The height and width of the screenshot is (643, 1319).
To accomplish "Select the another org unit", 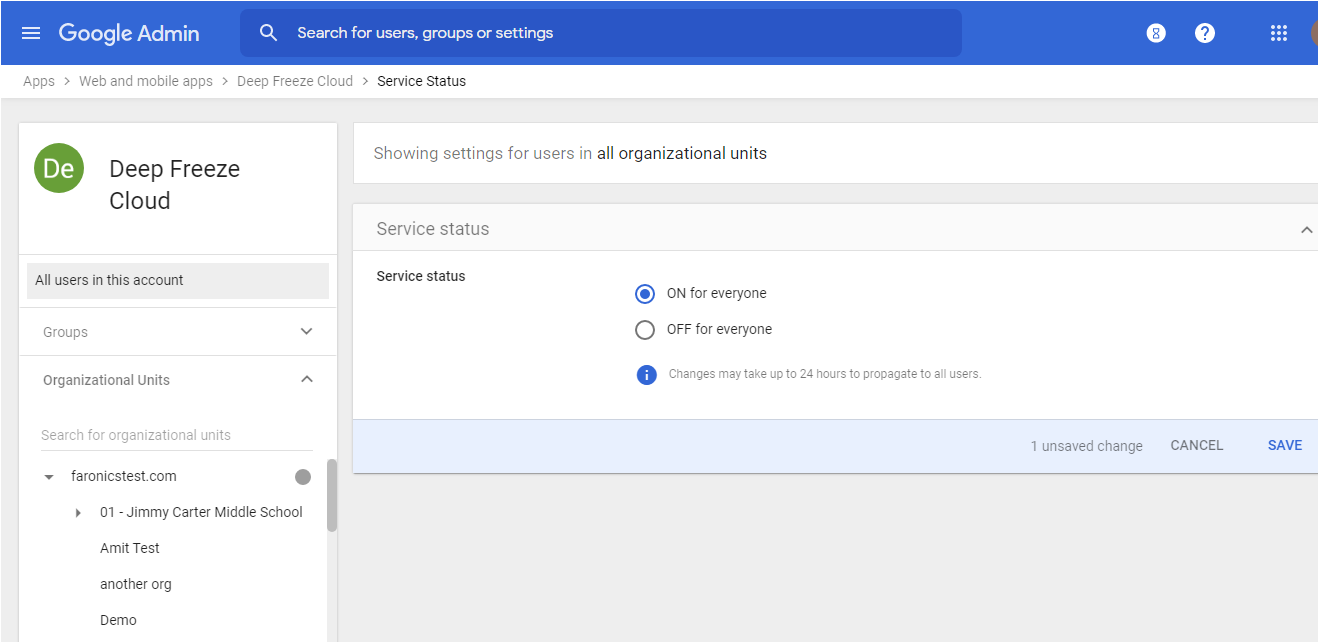I will (136, 585).
